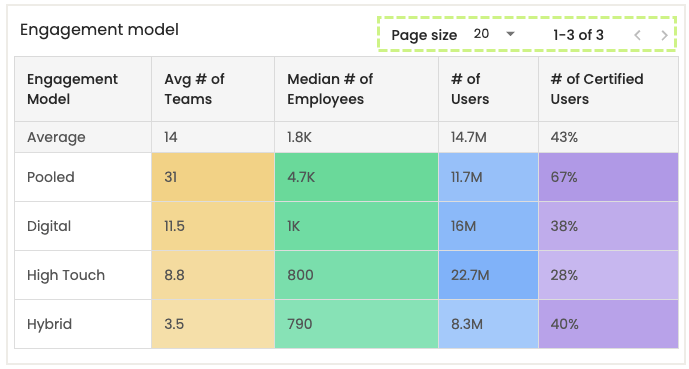Click the orange cell showing 31
The height and width of the screenshot is (369, 689).
[x=213, y=177]
